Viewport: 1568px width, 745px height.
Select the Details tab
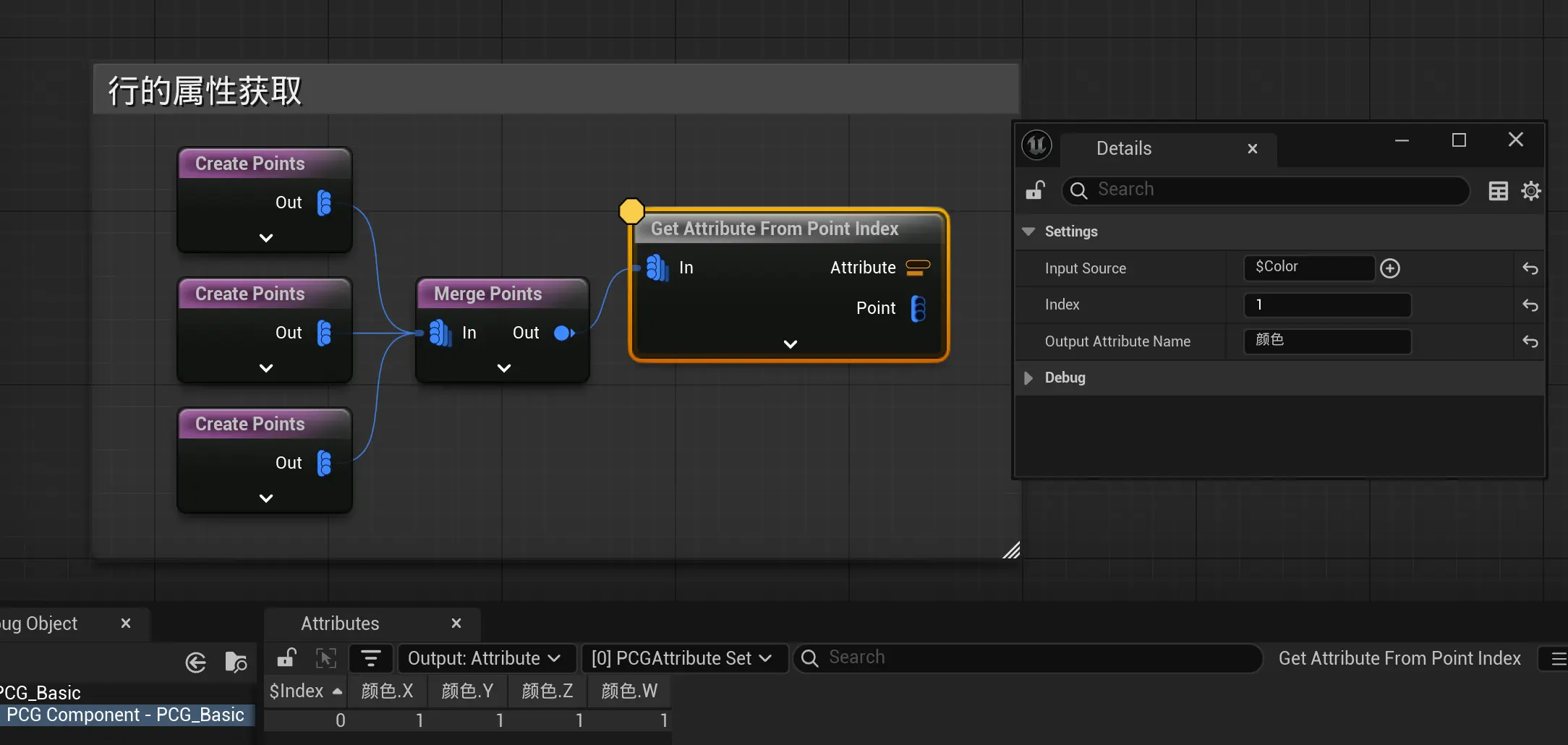pos(1123,148)
